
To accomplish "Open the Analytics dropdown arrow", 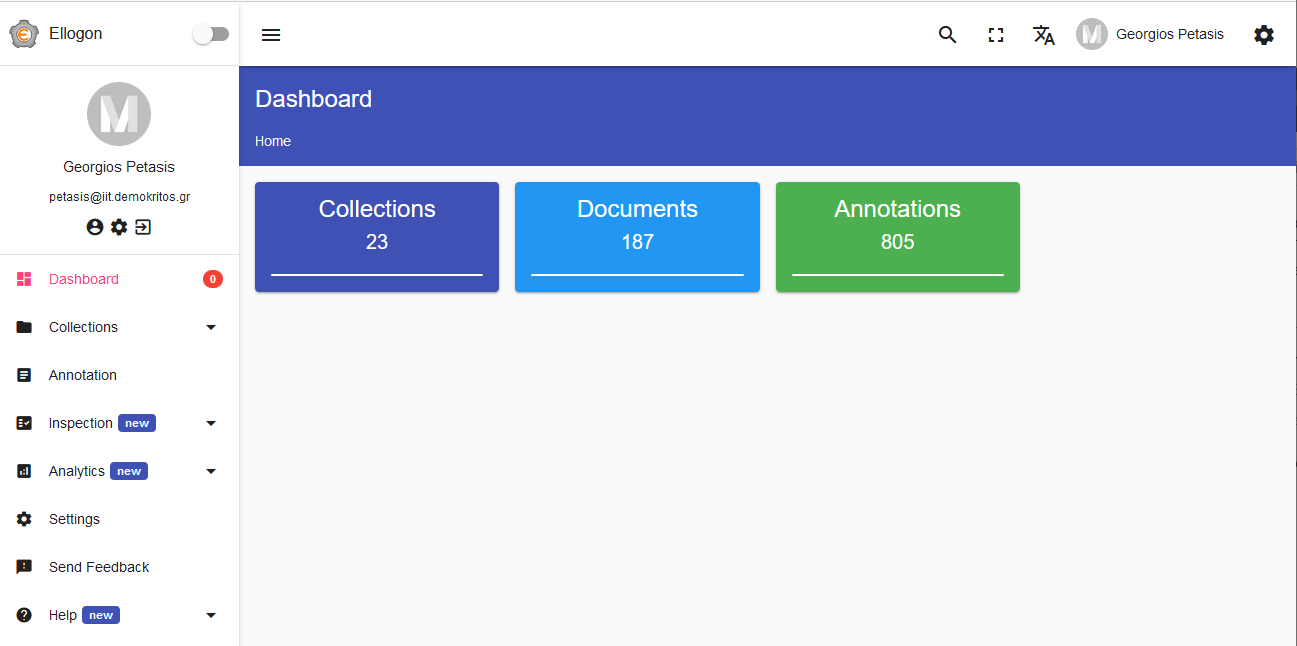I will point(211,471).
